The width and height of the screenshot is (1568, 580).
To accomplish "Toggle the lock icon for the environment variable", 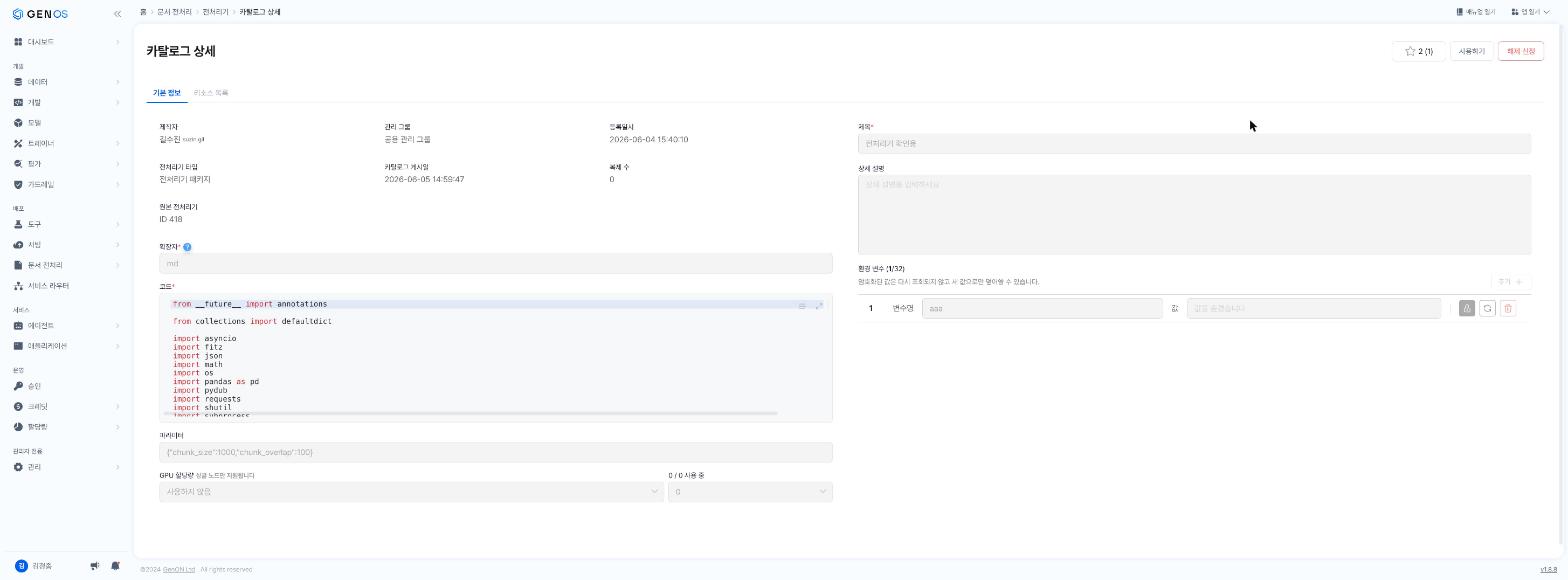I will pyautogui.click(x=1467, y=308).
